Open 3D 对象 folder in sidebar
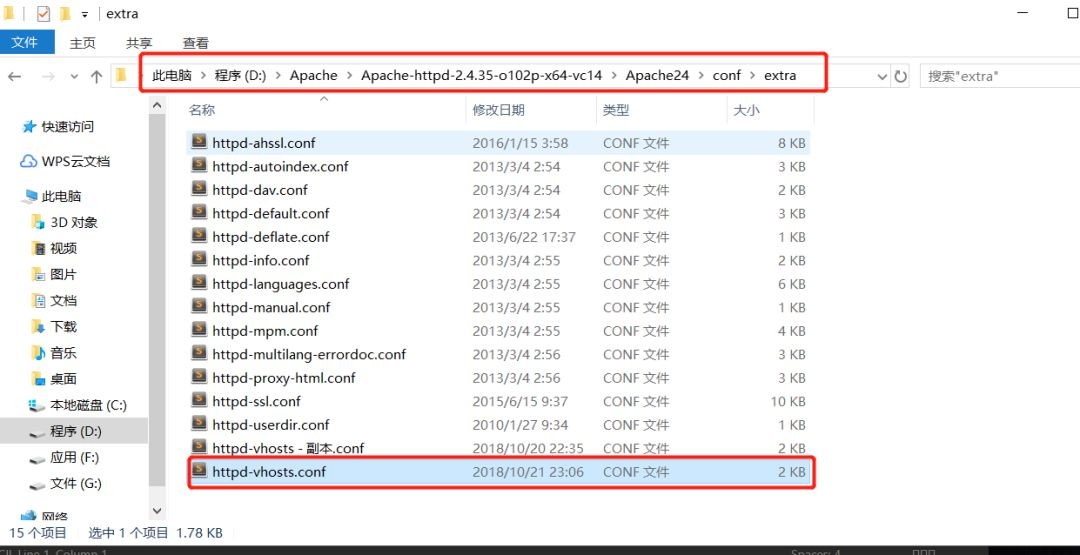The image size is (1080, 555). pyautogui.click(x=74, y=222)
